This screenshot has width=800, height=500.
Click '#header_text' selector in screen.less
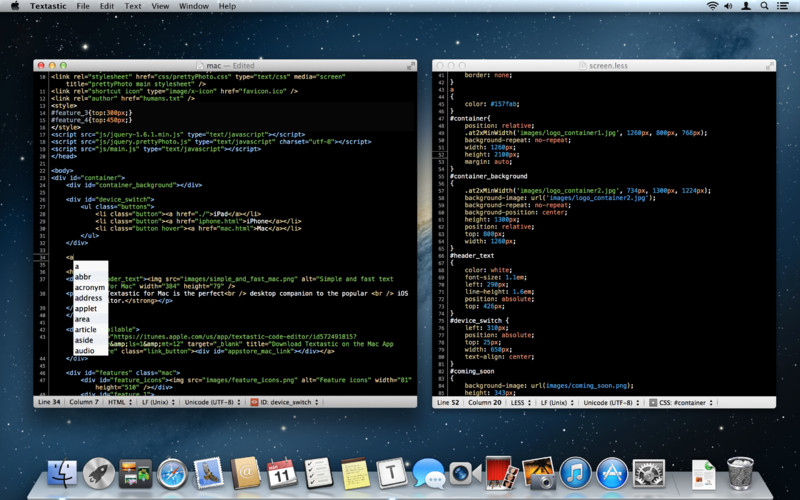472,256
